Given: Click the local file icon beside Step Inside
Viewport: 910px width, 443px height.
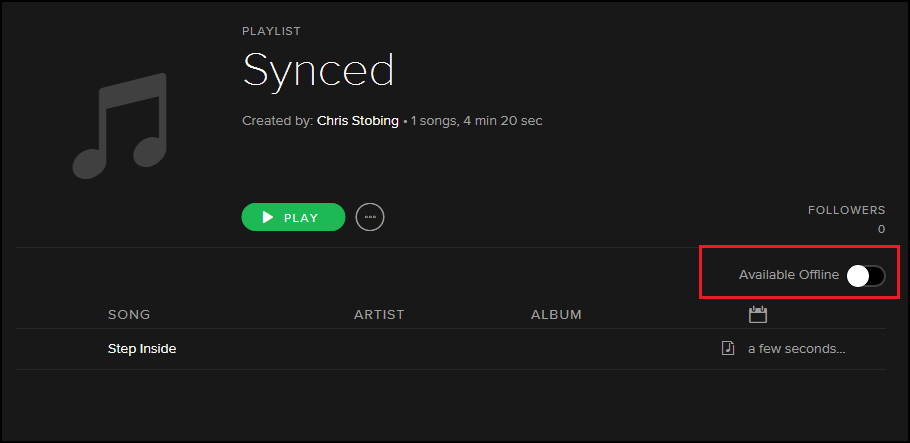Looking at the screenshot, I should [x=727, y=349].
